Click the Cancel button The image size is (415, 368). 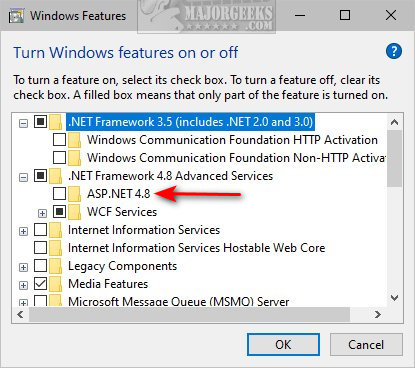click(x=366, y=344)
